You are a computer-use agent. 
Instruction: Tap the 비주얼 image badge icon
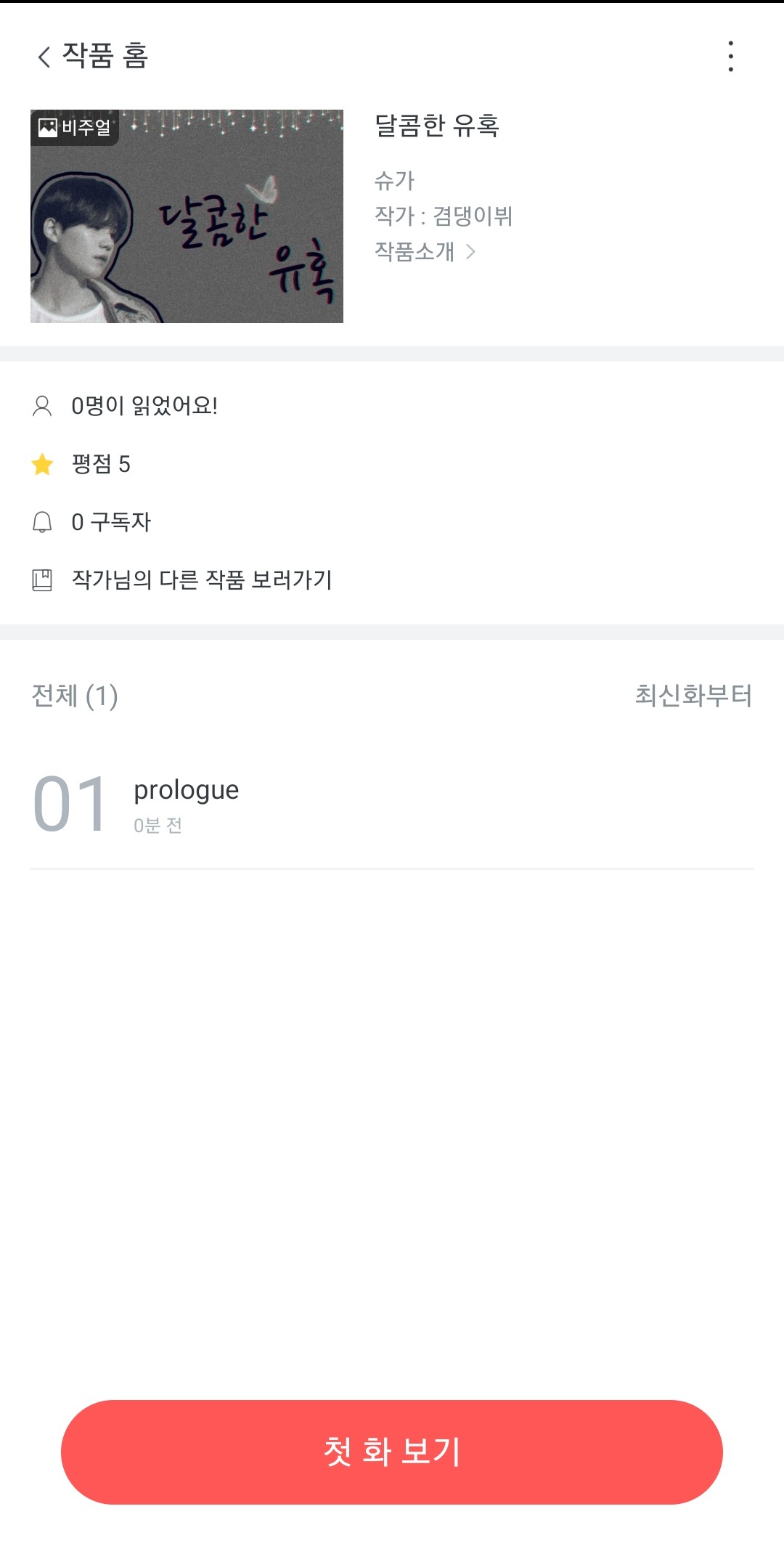(49, 128)
